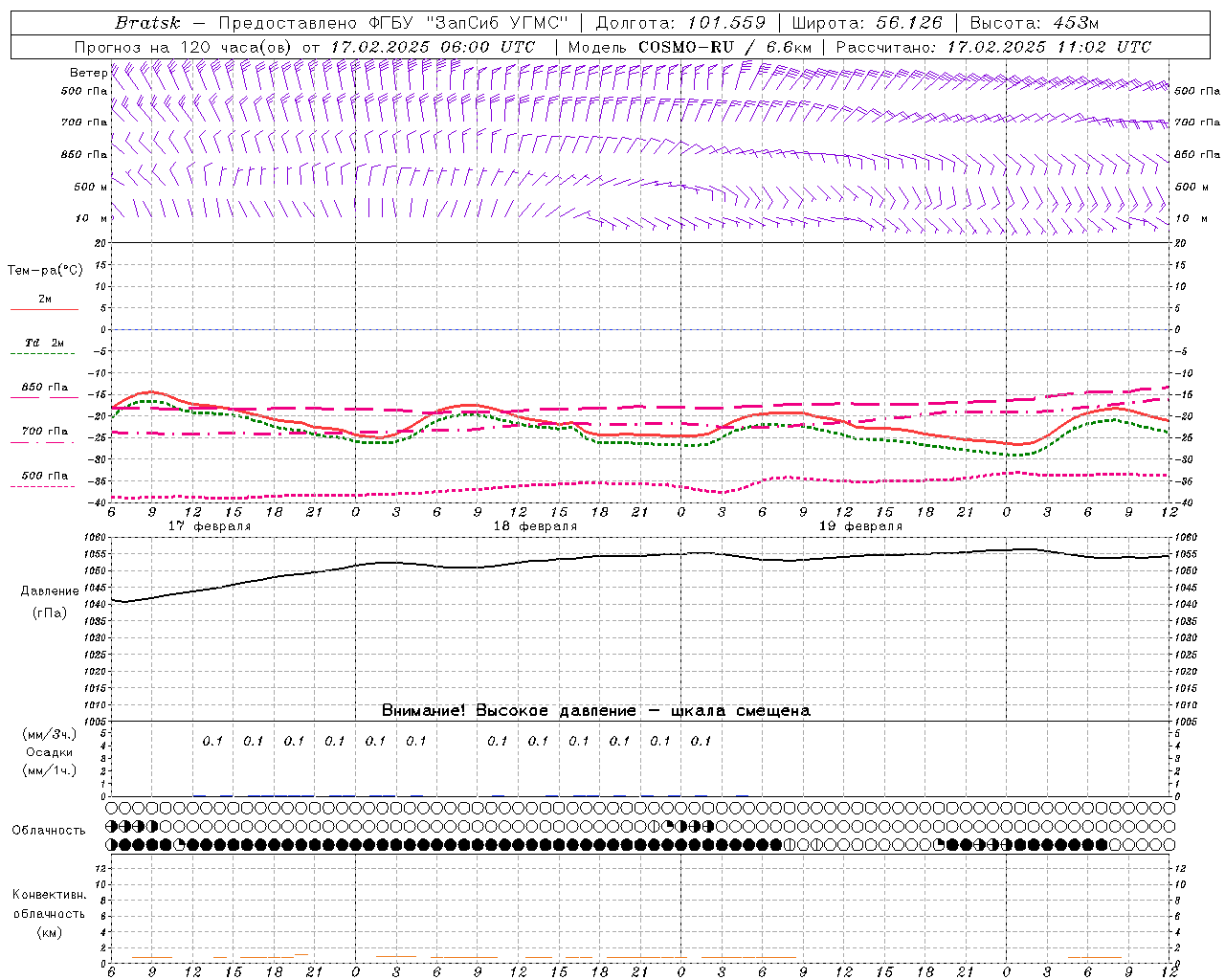Click the "18 февраля" date label
The height and width of the screenshot is (980, 1225).
point(535,526)
